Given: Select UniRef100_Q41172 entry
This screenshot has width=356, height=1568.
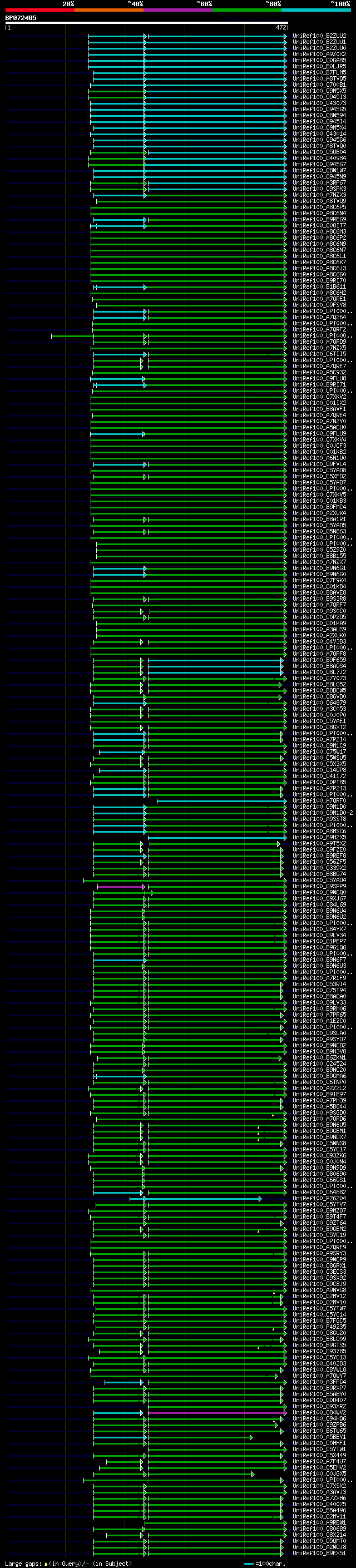Looking at the screenshot, I should [319, 776].
